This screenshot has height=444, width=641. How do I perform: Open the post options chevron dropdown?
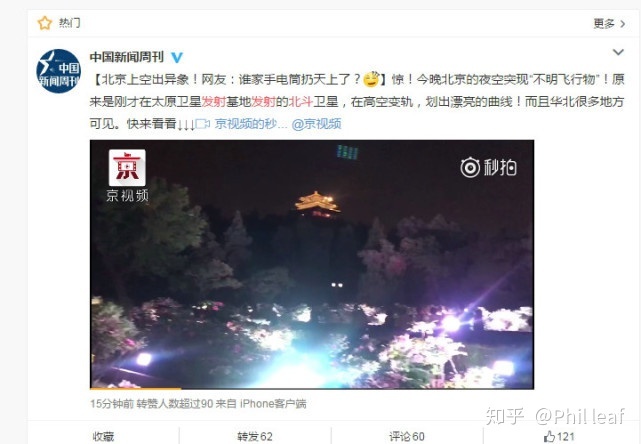click(618, 52)
